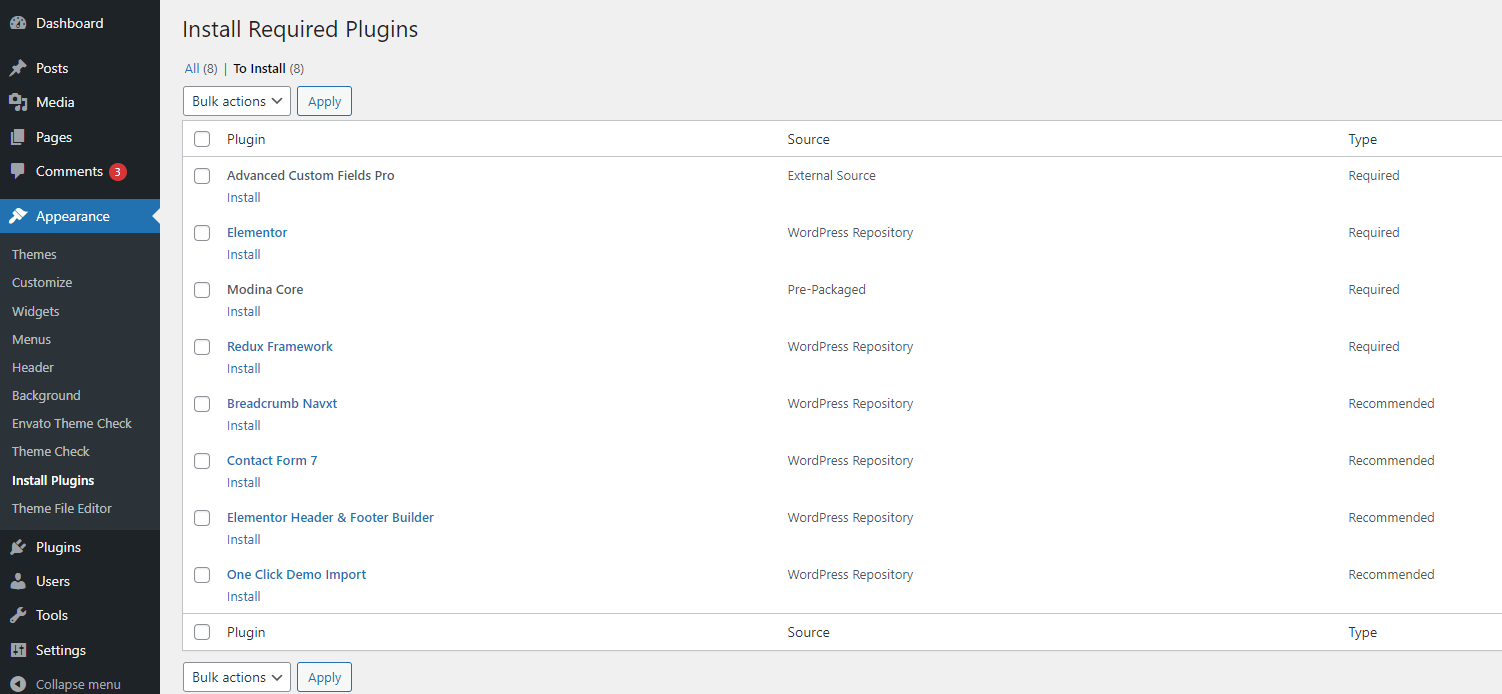Image resolution: width=1502 pixels, height=694 pixels.
Task: Click the Dashboard gauge icon
Action: [x=18, y=23]
